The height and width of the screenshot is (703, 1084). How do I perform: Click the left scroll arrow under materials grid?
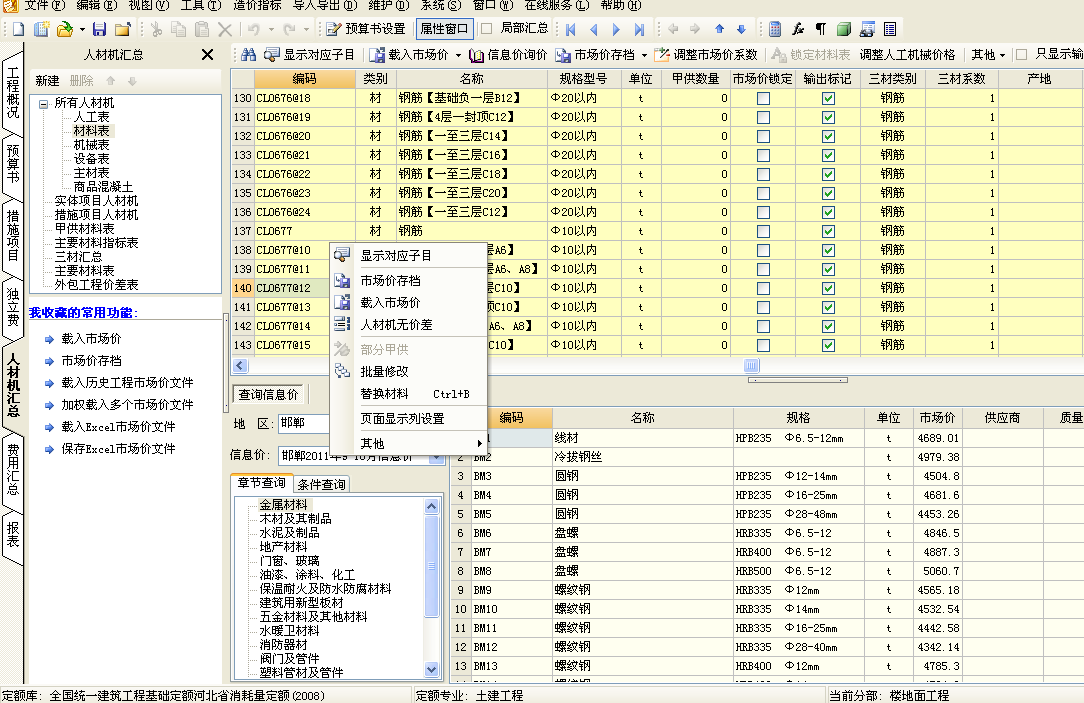coord(240,366)
